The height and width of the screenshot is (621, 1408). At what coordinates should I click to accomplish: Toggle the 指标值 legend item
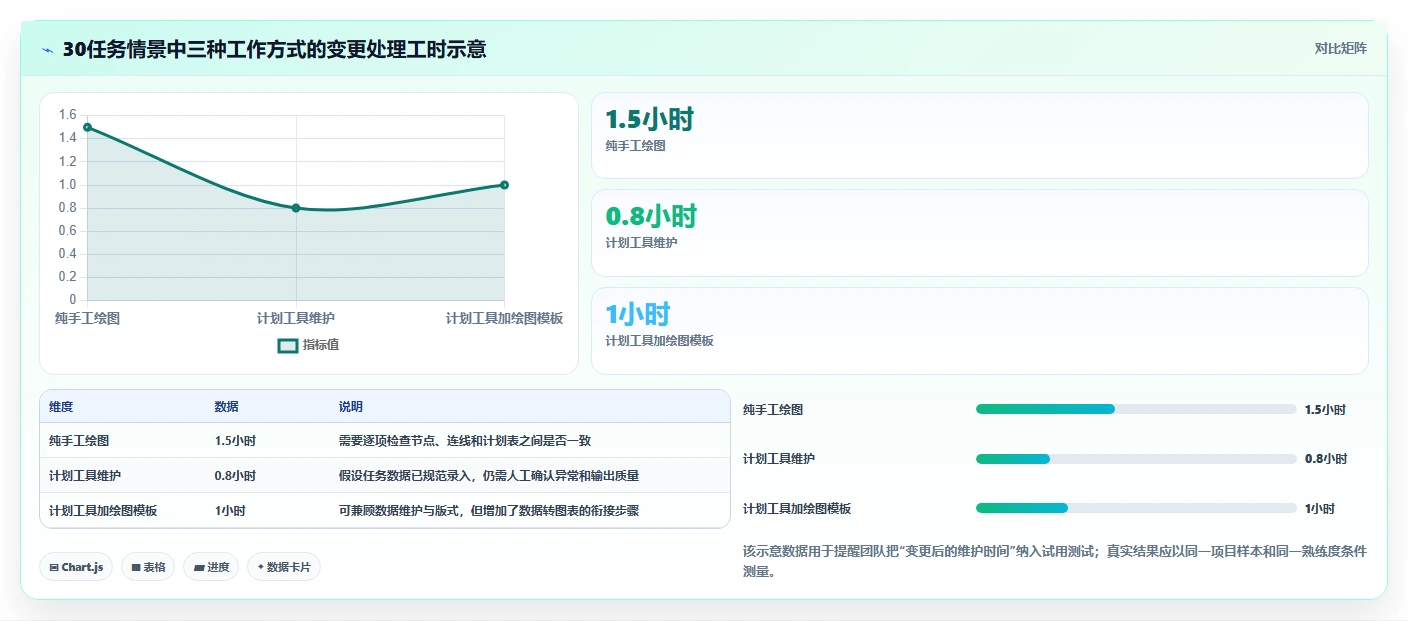[308, 345]
